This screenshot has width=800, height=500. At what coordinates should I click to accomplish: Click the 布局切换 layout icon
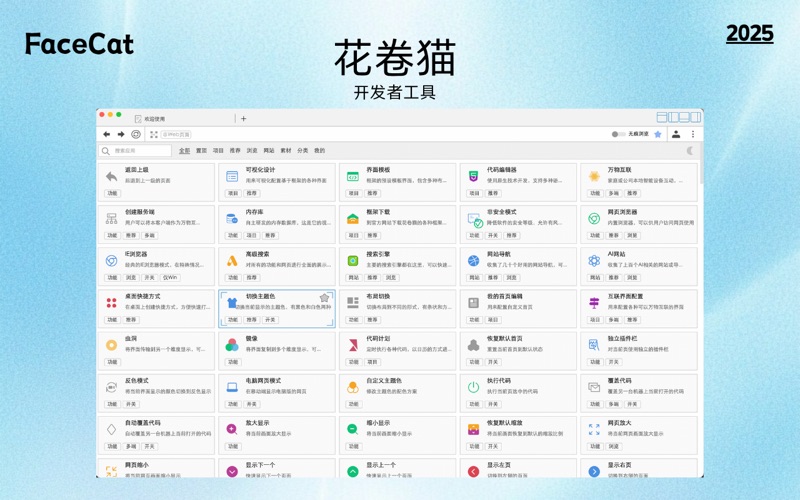pyautogui.click(x=353, y=303)
